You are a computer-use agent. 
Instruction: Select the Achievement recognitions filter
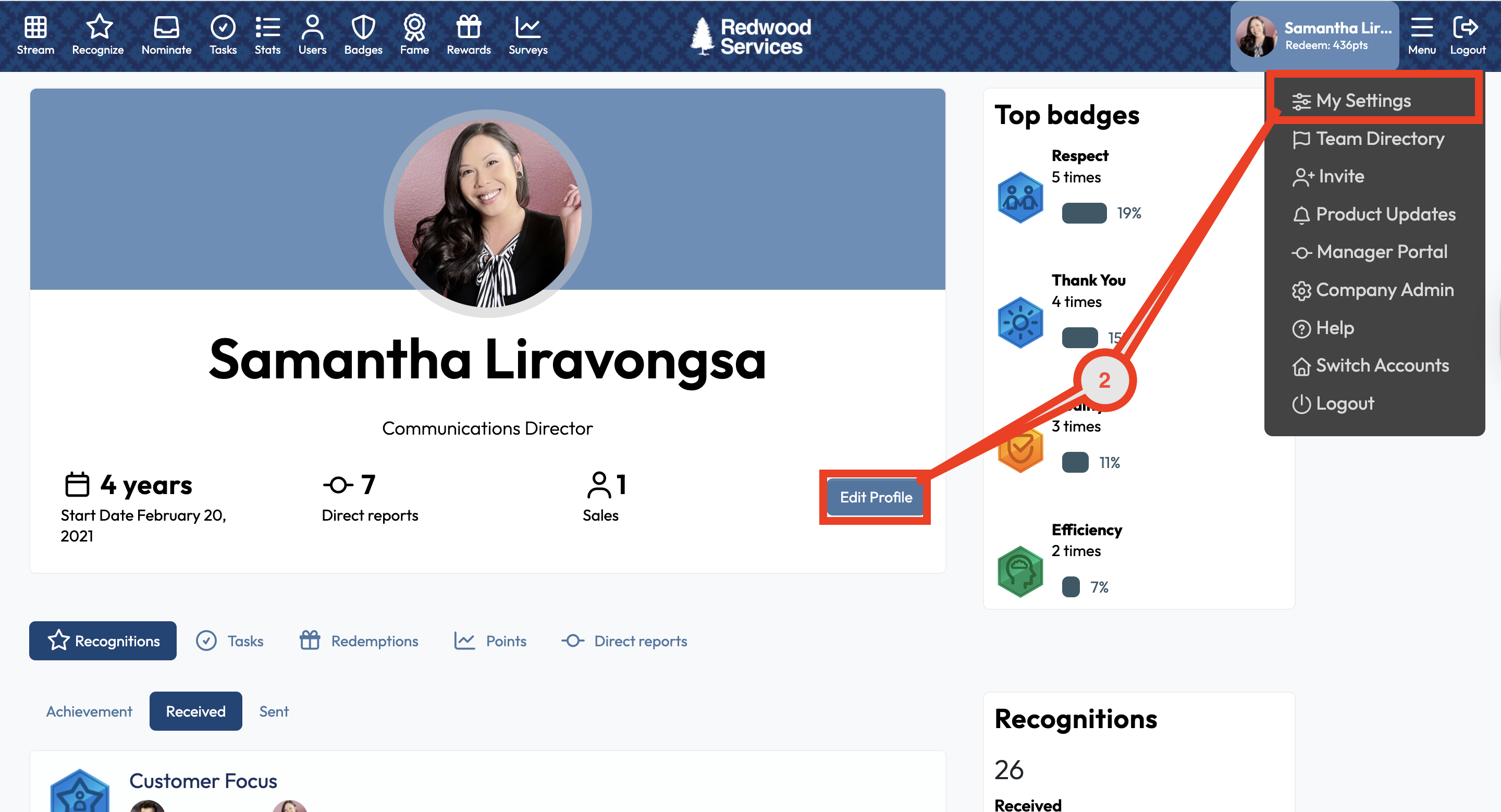tap(89, 711)
